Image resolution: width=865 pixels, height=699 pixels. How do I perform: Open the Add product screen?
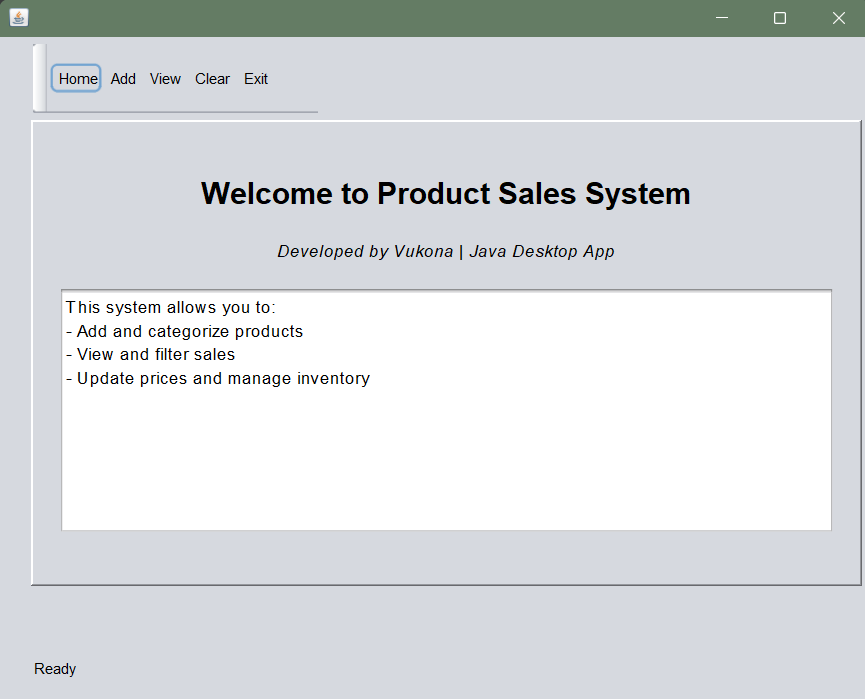[x=123, y=79]
